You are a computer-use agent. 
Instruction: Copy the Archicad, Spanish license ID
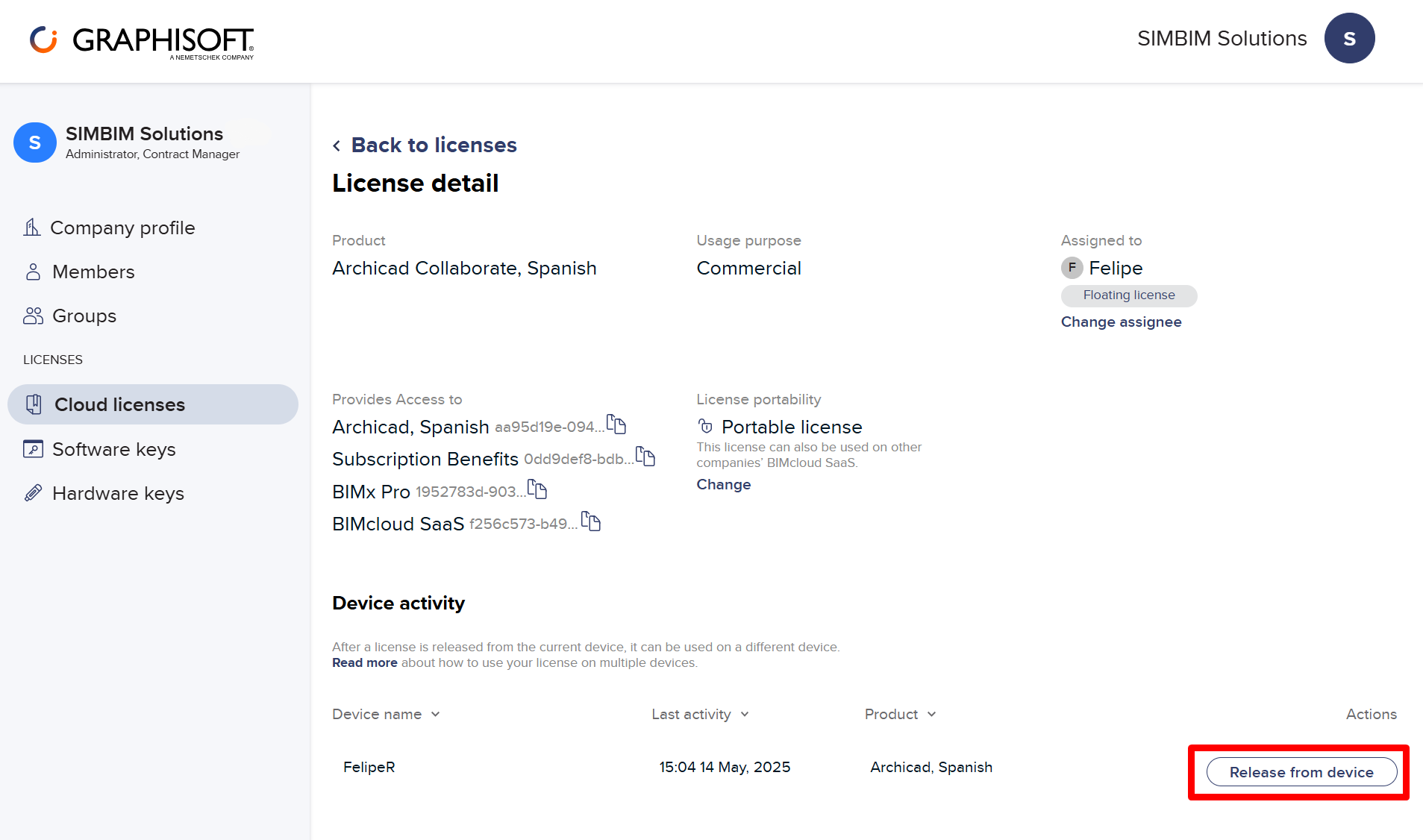point(616,425)
